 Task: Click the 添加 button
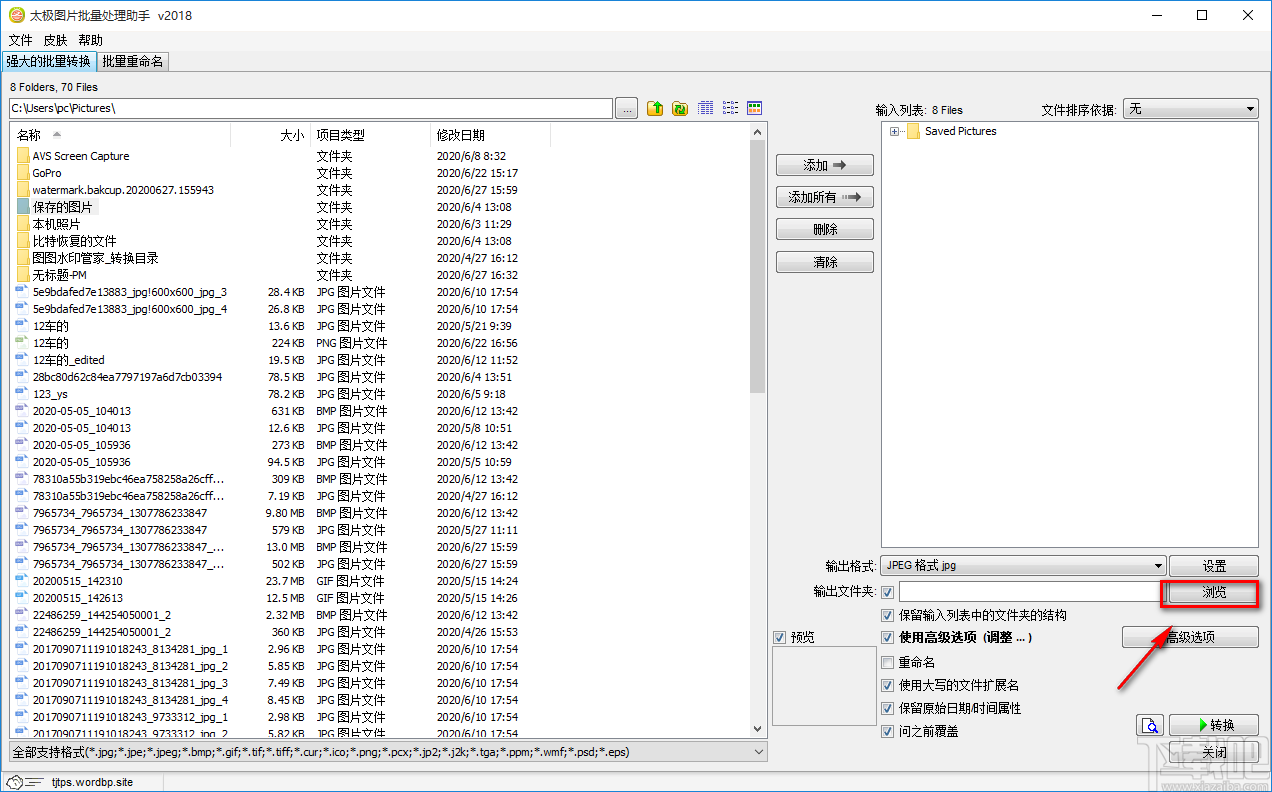pos(825,165)
